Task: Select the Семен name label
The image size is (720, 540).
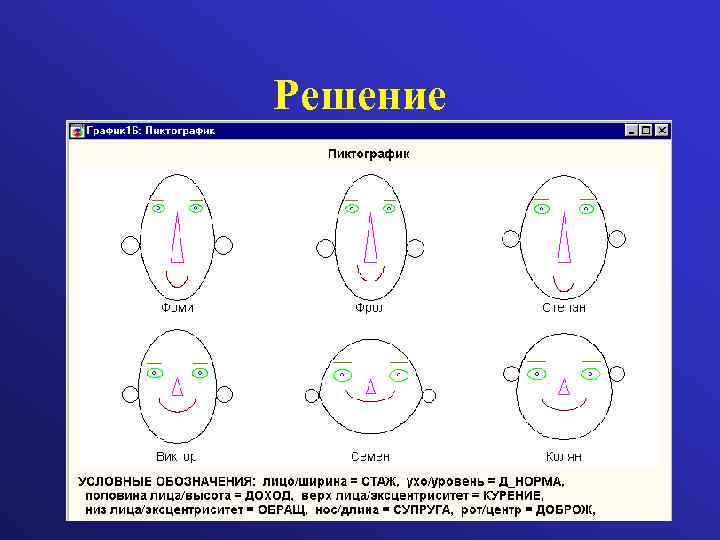Action: (371, 457)
